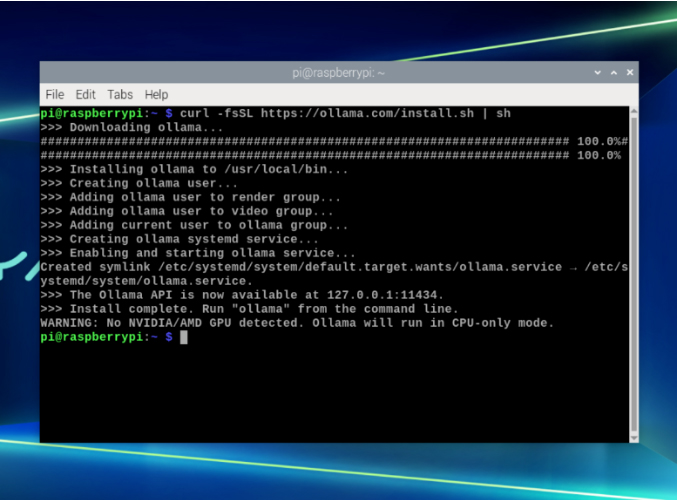Close the terminal window
This screenshot has width=679, height=500.
click(630, 73)
